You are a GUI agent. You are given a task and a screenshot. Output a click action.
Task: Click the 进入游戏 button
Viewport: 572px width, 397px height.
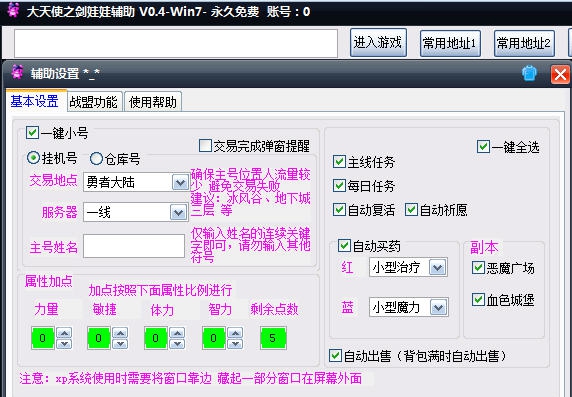coord(378,43)
